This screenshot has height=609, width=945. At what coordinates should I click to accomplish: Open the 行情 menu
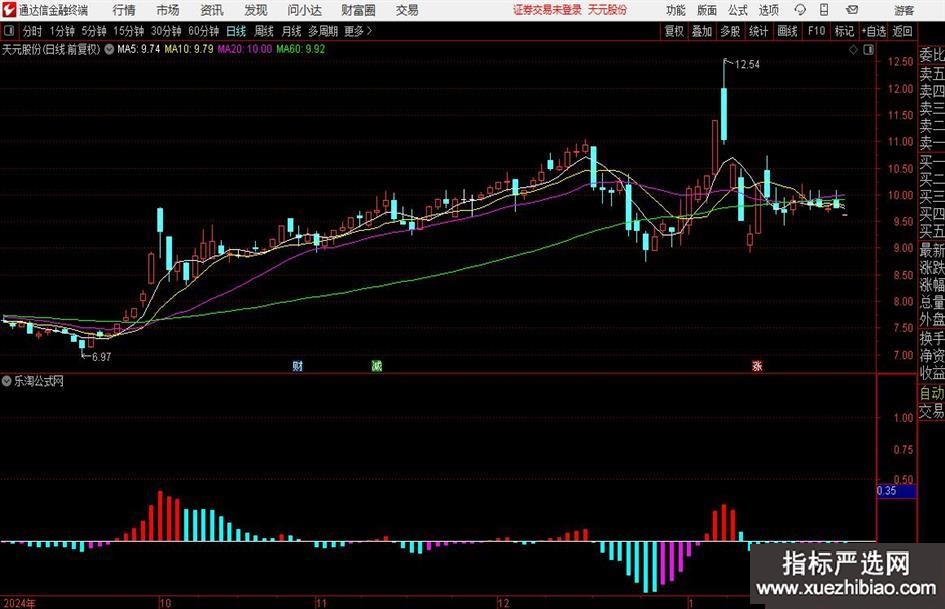coord(124,10)
